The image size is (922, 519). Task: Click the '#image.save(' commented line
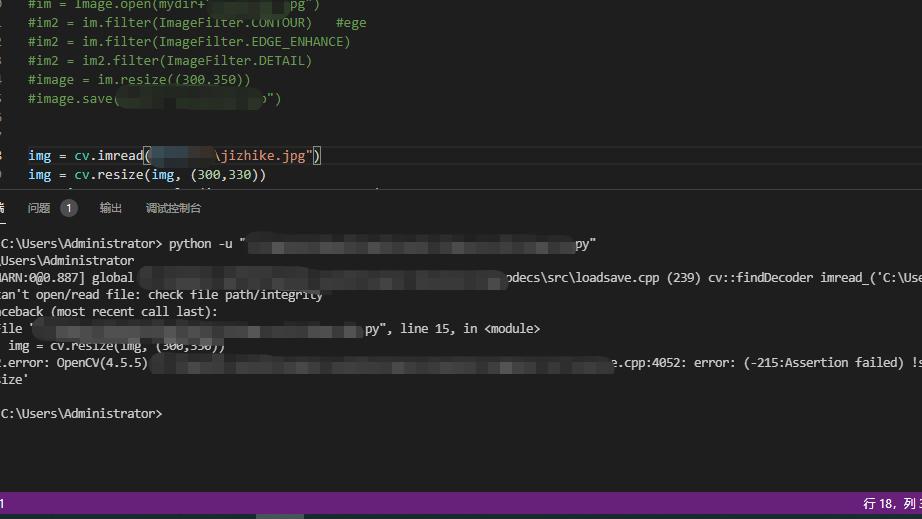click(155, 99)
